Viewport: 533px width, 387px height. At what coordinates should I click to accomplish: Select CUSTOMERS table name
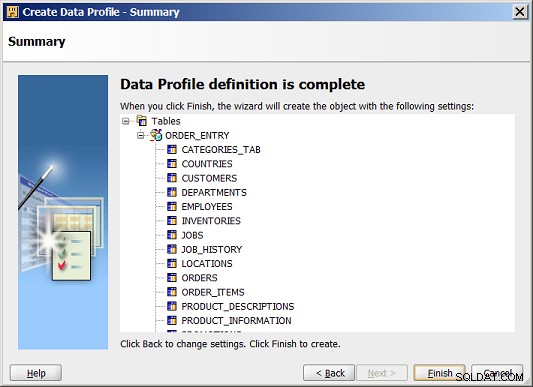tap(209, 178)
